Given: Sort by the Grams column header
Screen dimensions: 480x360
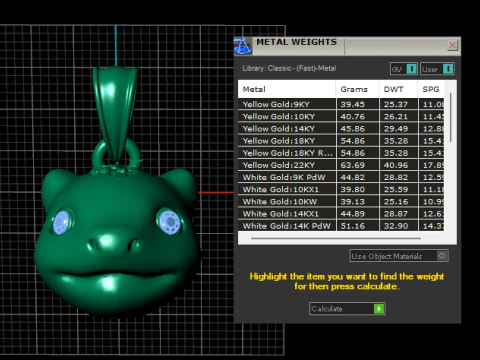Looking at the screenshot, I should click(x=357, y=89).
